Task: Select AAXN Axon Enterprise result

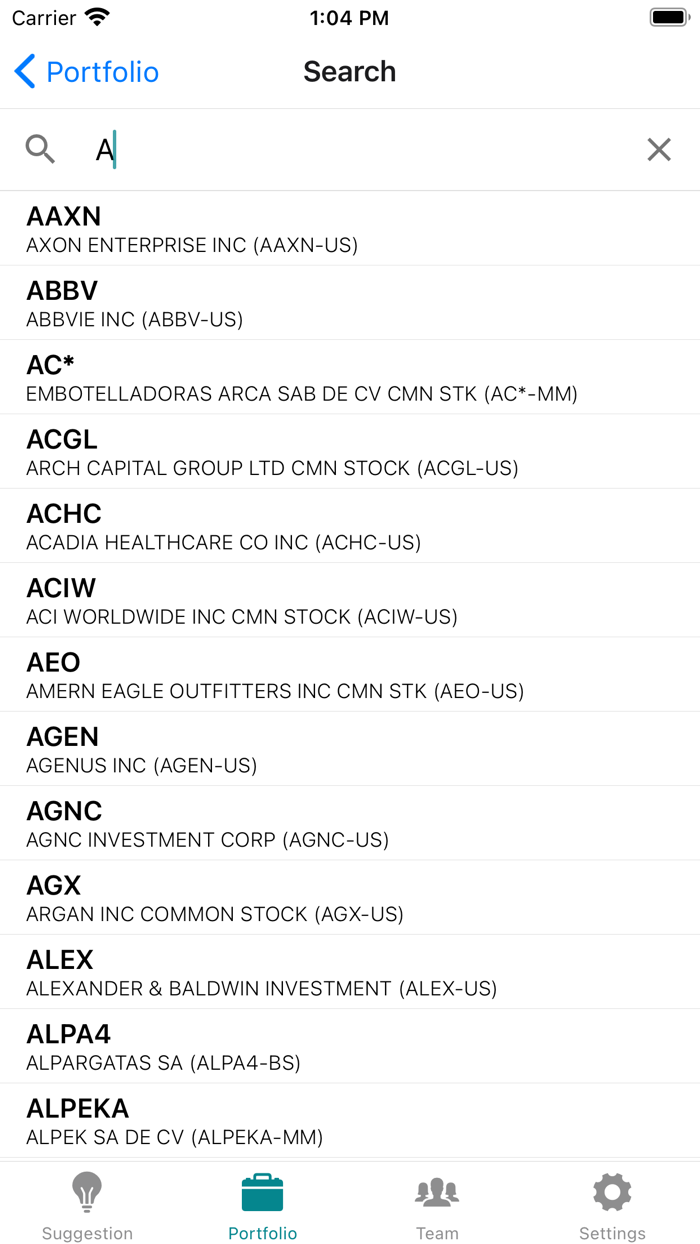Action: pos(350,229)
